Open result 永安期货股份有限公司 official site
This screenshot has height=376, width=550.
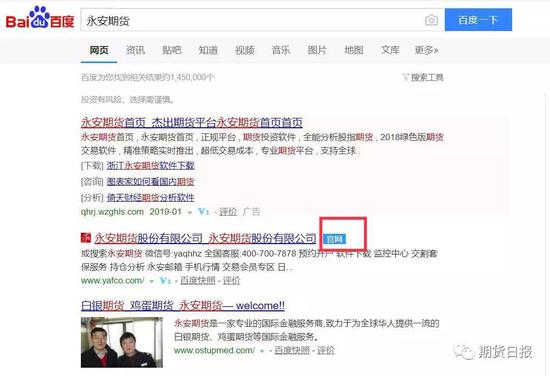206,239
